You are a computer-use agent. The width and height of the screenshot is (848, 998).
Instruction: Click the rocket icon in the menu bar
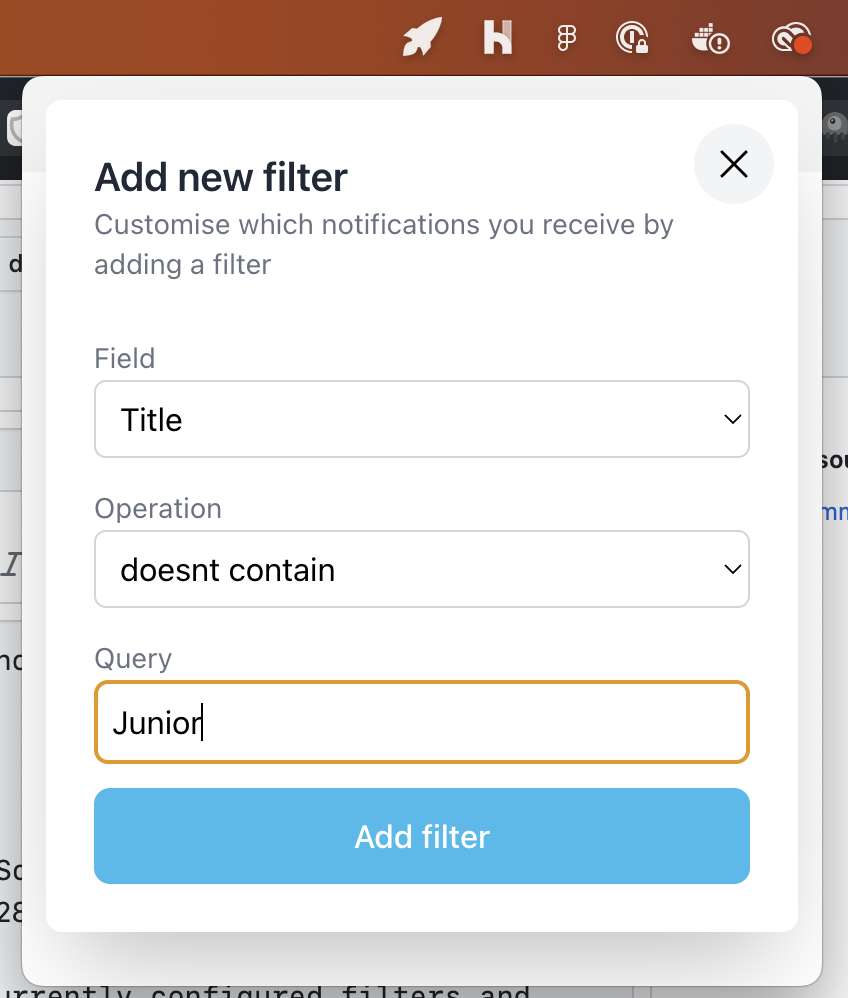(x=421, y=38)
